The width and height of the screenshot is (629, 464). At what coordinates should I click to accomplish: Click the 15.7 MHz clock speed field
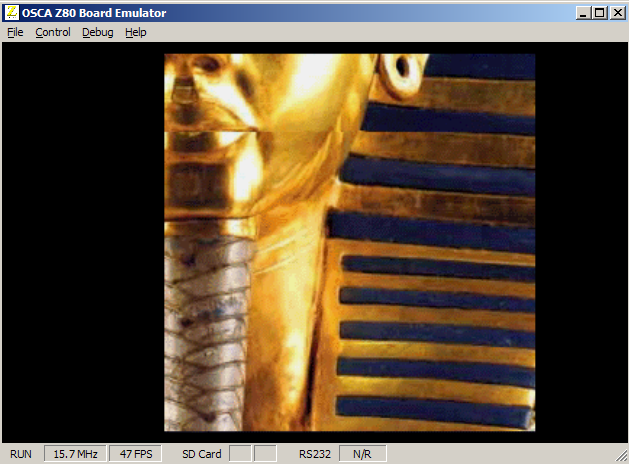tap(75, 454)
